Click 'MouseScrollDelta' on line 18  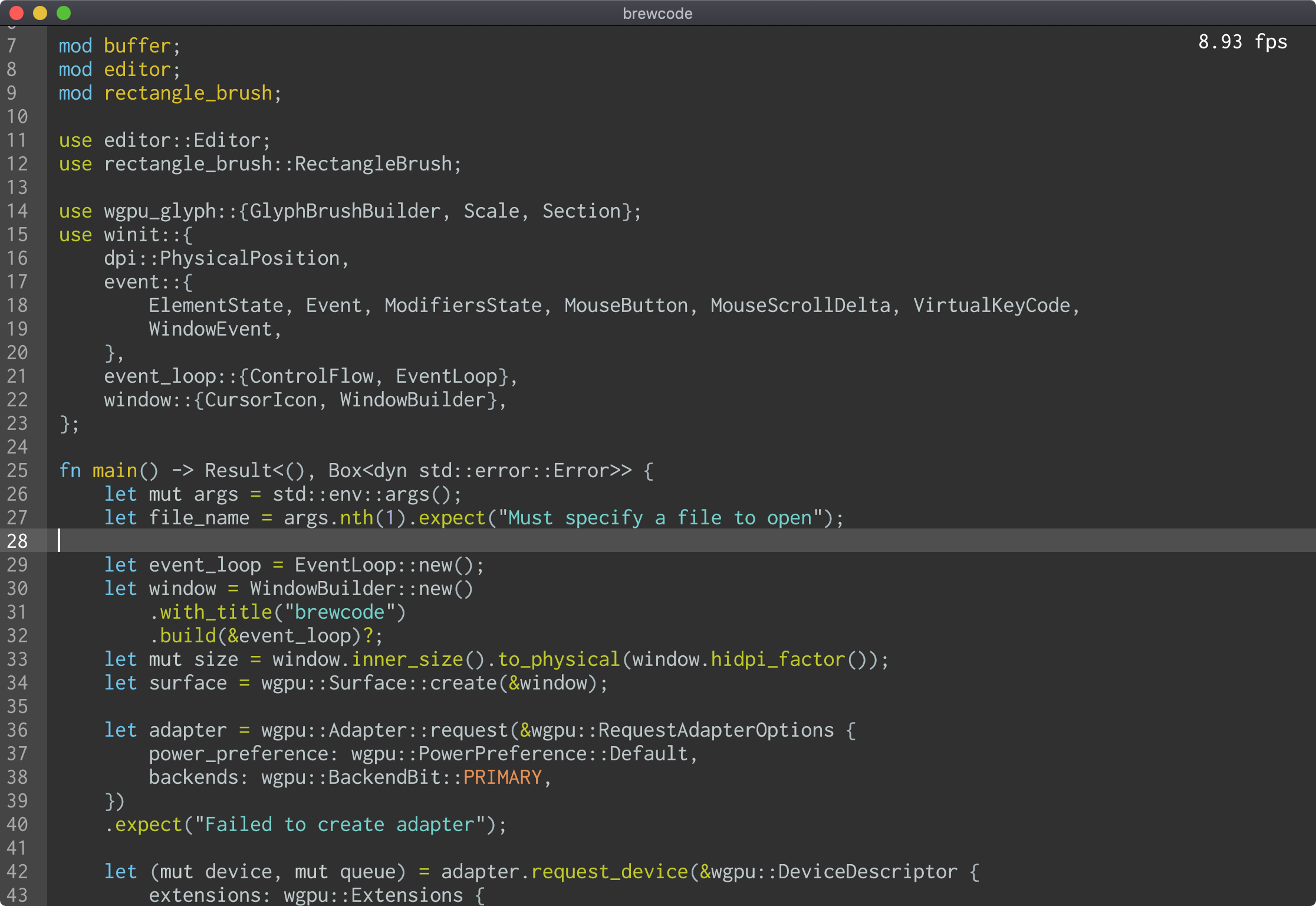pyautogui.click(x=800, y=306)
